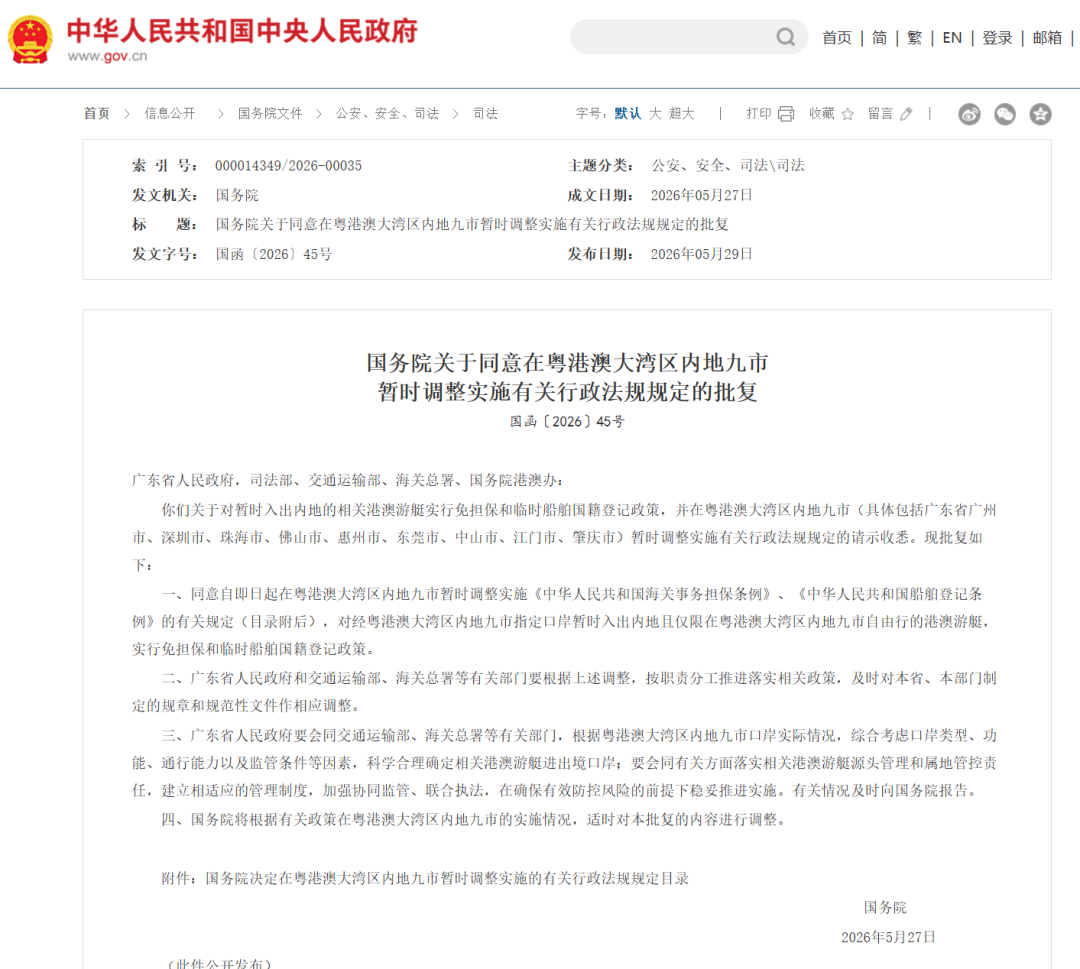This screenshot has height=969, width=1080.
Task: Click the addressee line 广东省人民政府，司法部
Action: coord(348,481)
